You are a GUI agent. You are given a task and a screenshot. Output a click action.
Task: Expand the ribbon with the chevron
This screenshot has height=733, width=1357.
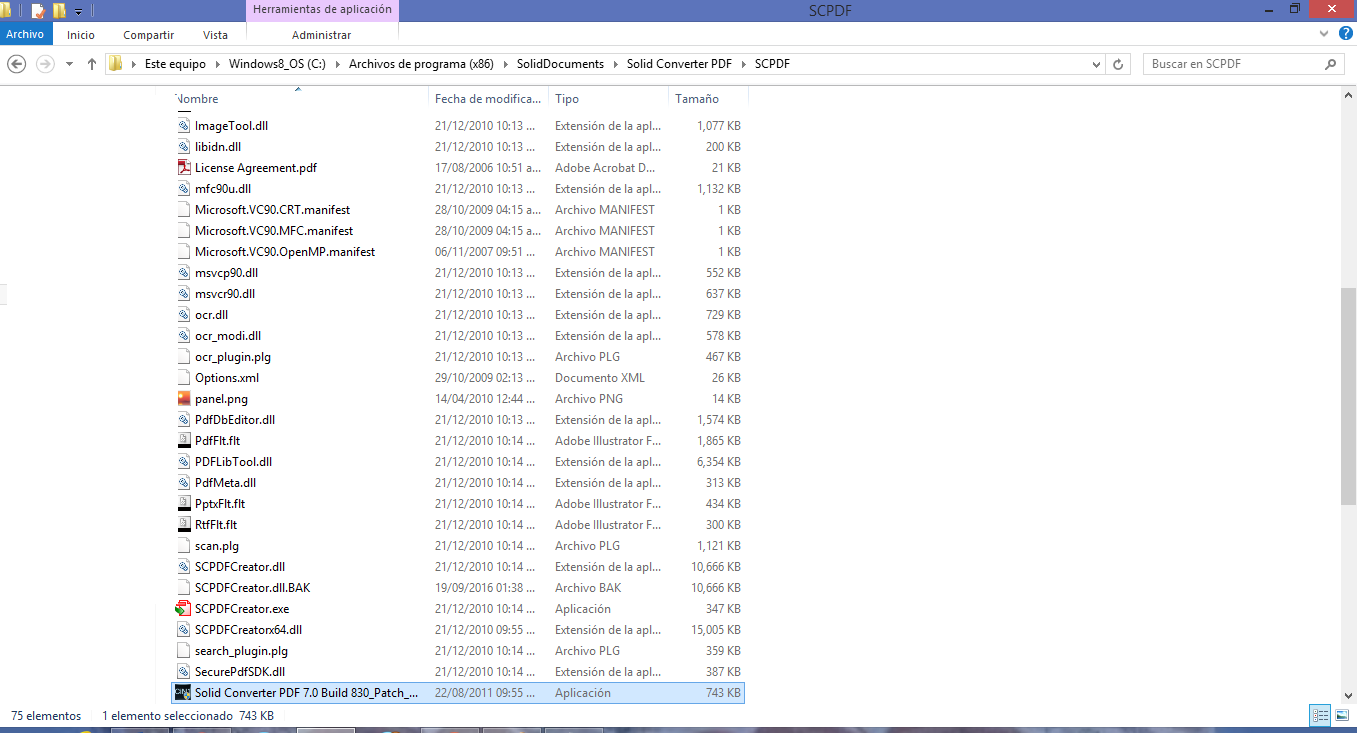pos(1323,34)
